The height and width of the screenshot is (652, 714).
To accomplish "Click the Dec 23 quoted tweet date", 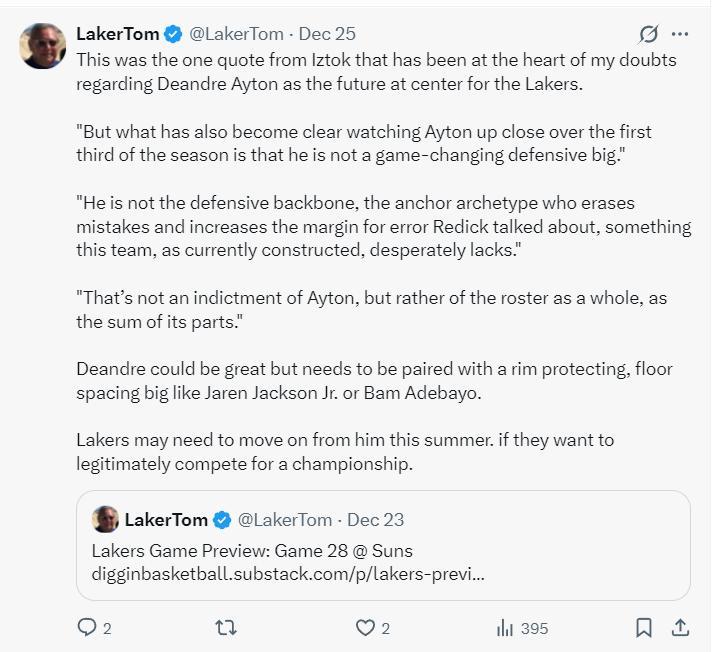I will tap(375, 520).
